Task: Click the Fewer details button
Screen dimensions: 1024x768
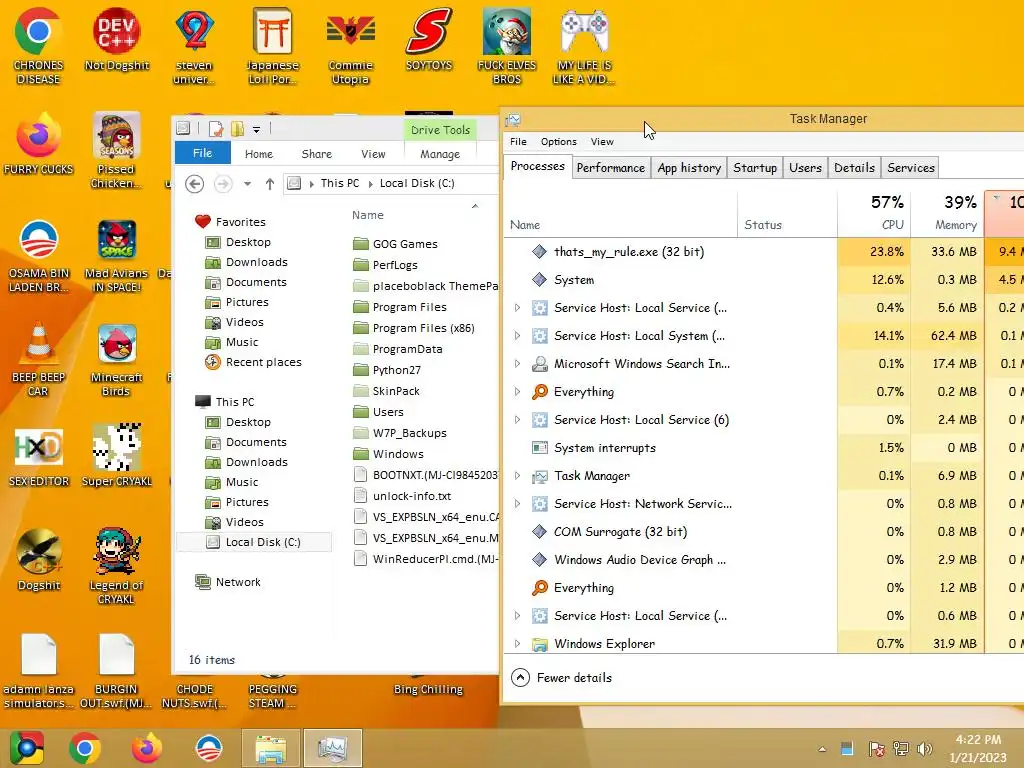Action: point(562,678)
